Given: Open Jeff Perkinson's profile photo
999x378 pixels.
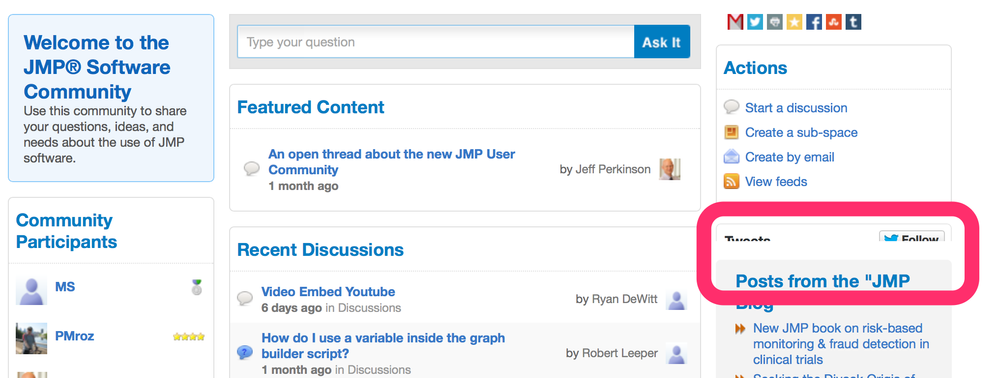Looking at the screenshot, I should [670, 169].
